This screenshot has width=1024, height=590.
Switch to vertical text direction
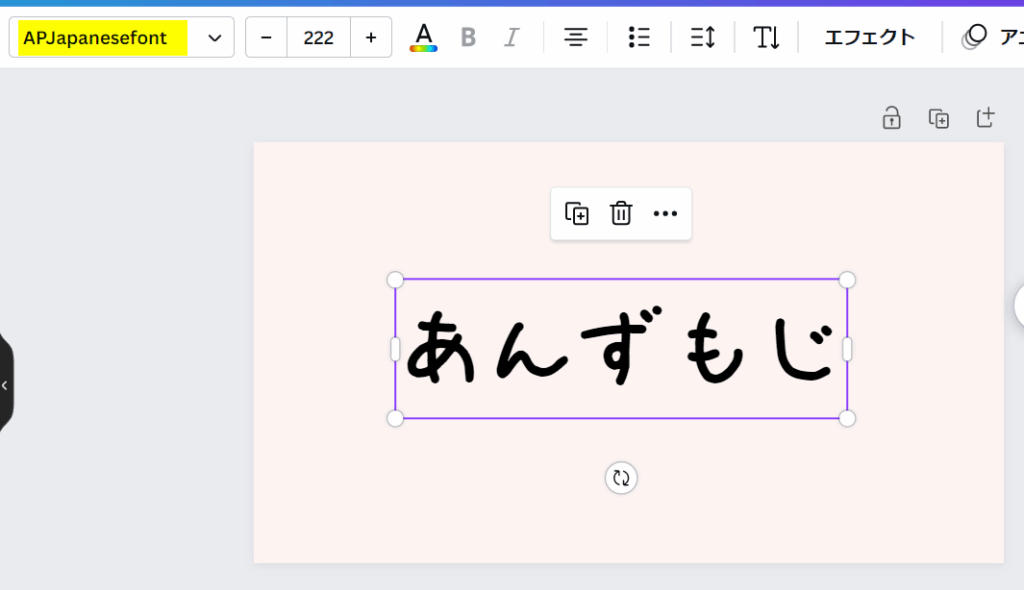(767, 38)
